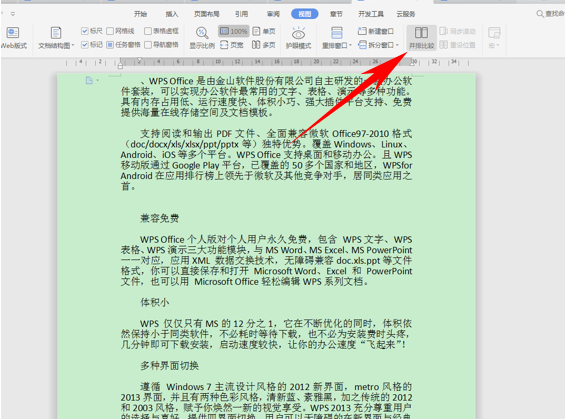The width and height of the screenshot is (565, 420).
Task: Click the Web版式 layout icon
Action: [13, 37]
